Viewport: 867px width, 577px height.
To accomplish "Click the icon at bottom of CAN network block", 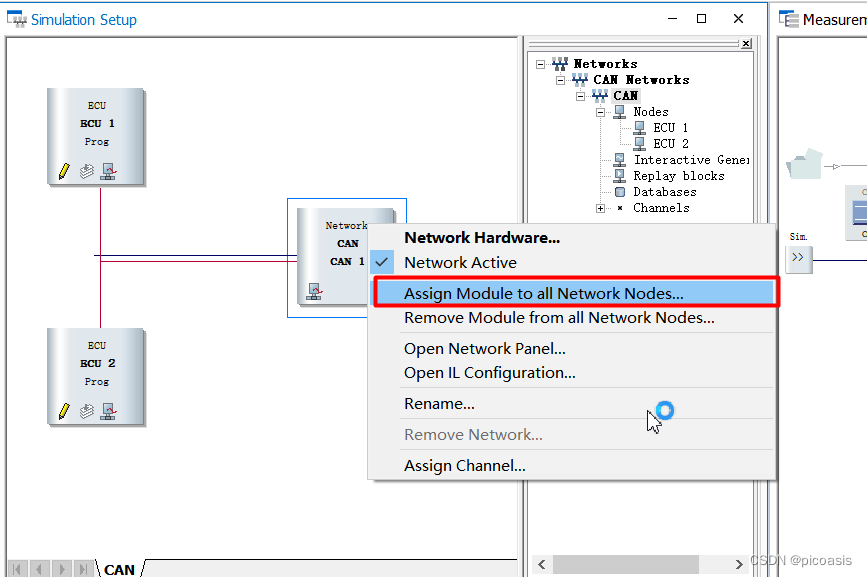I will coord(314,291).
